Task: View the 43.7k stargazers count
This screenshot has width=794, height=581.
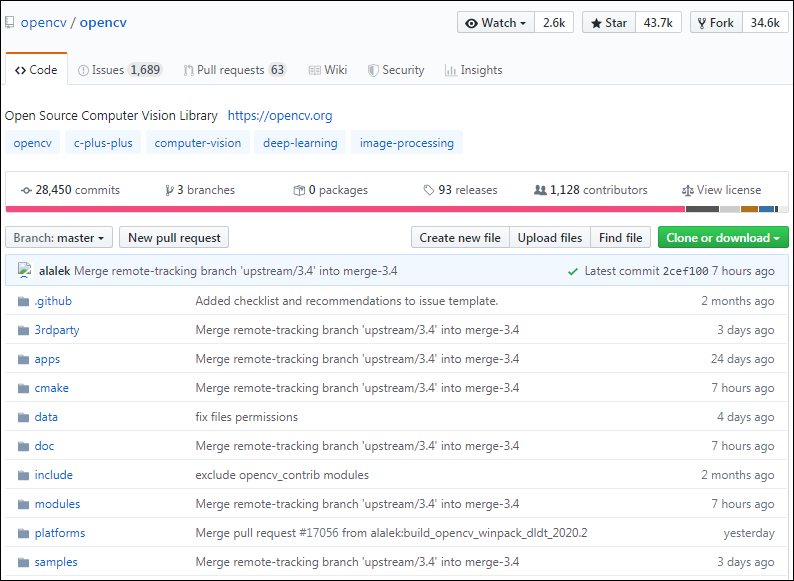Action: pos(658,23)
